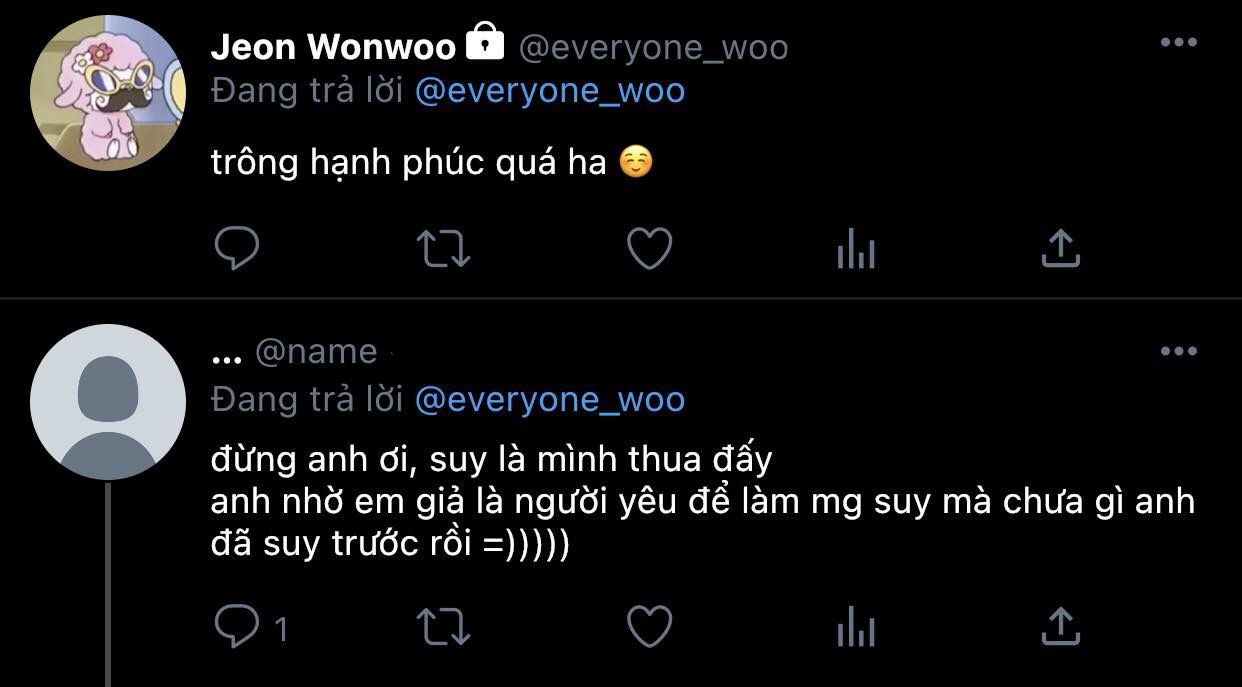
Task: Open Jeon Wonwoo's sheep avatar profile picture
Action: click(108, 93)
